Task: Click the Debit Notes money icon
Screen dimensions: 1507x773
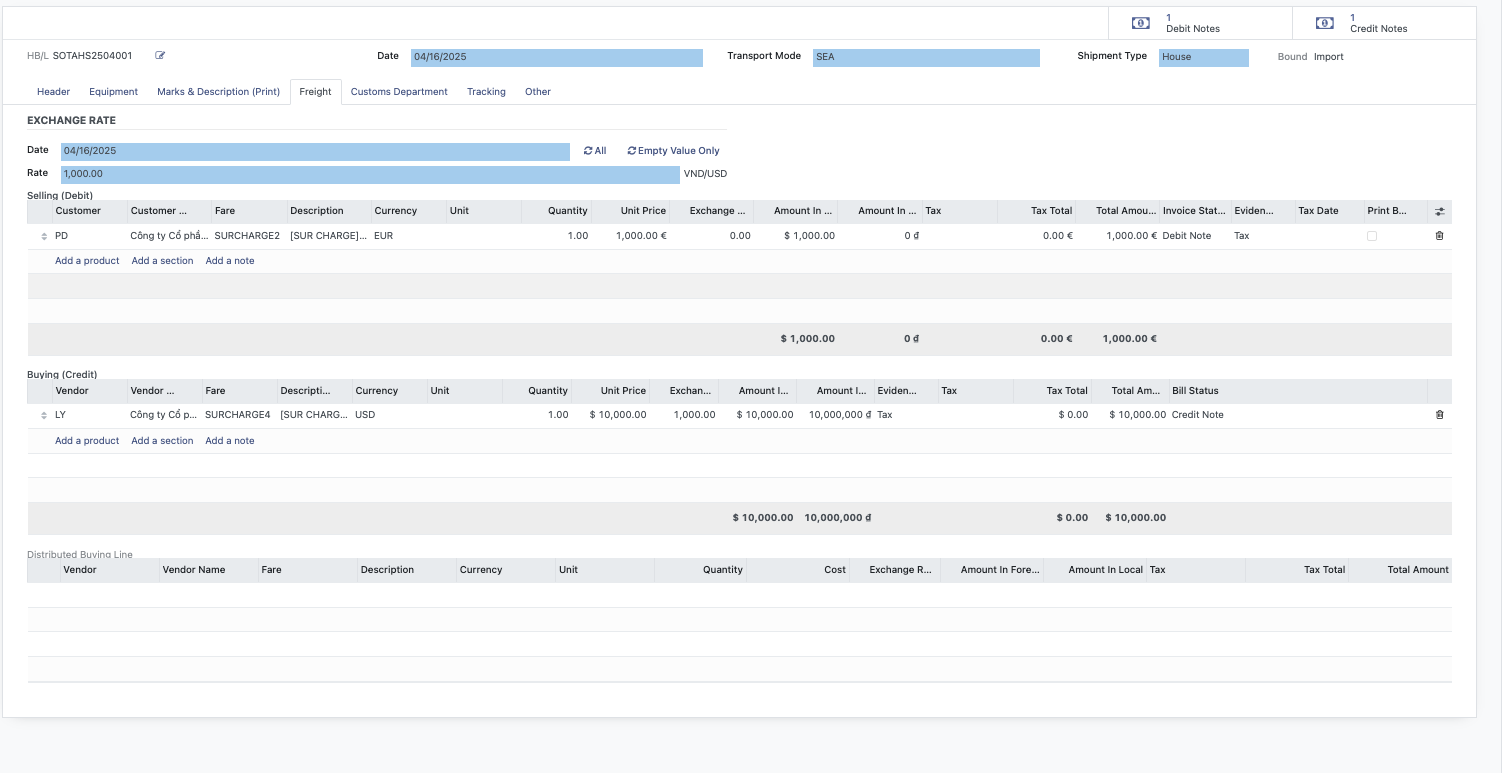Action: [1140, 23]
